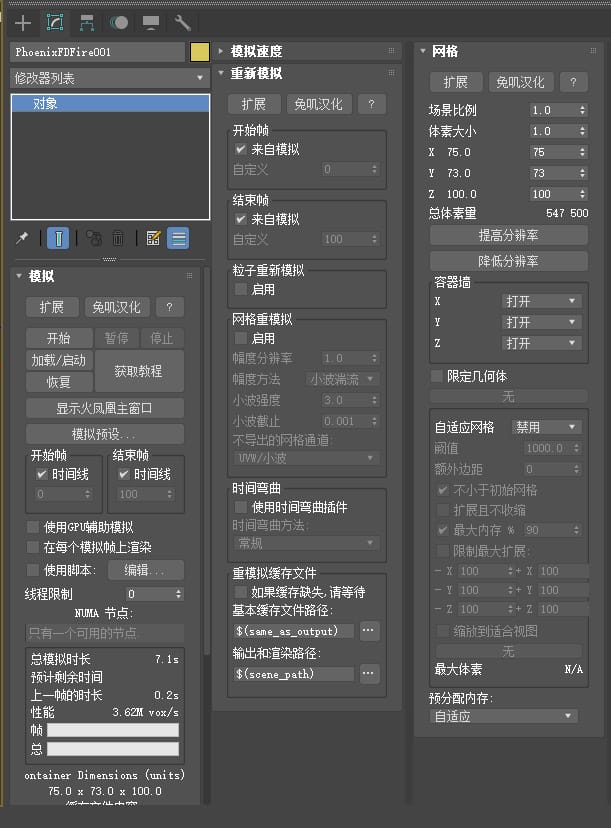The image size is (611, 828).
Task: Click the PhoenixFDFire001 name field
Action: click(98, 52)
